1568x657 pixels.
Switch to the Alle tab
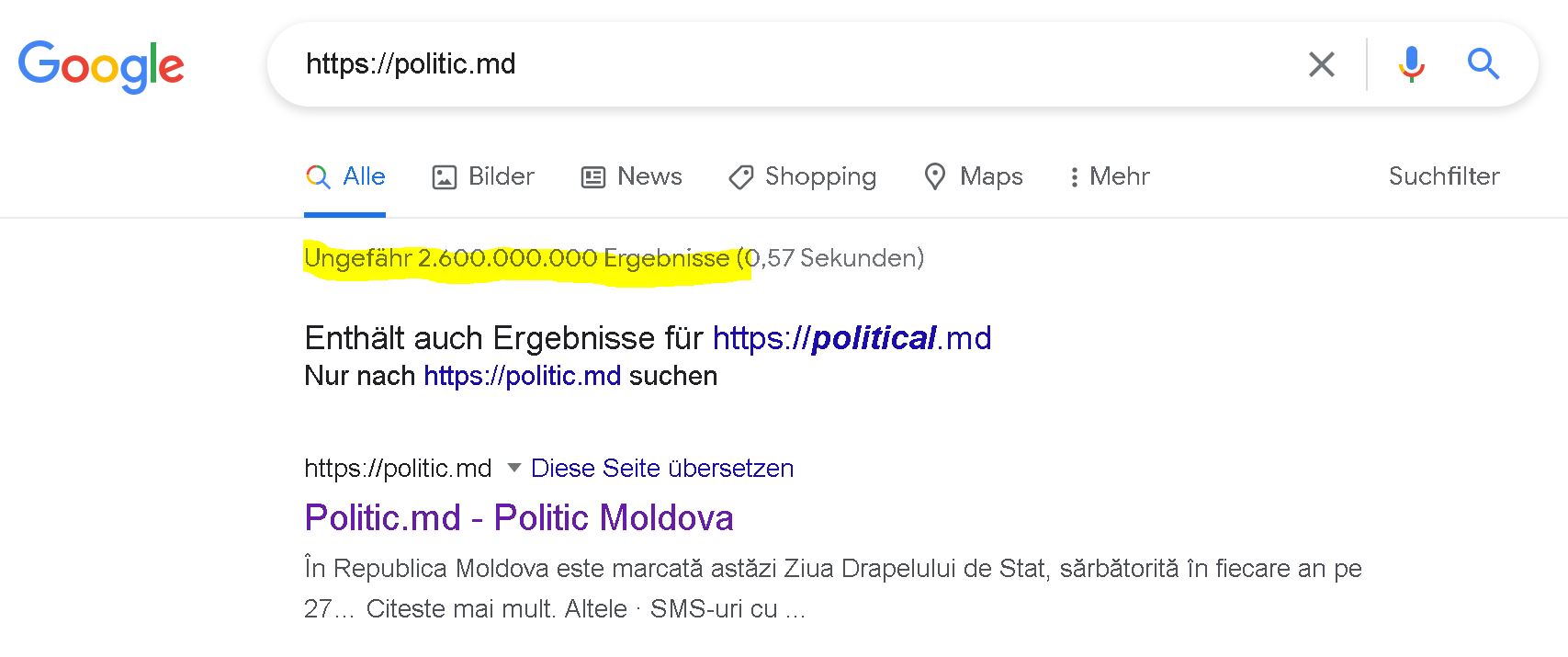[x=364, y=176]
